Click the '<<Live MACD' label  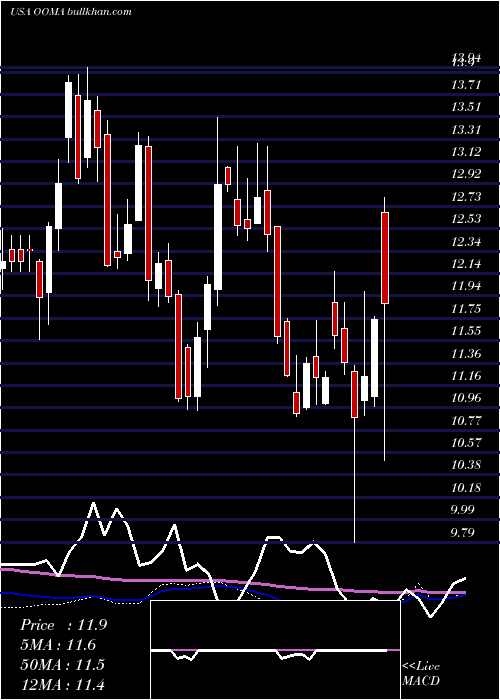[421, 673]
